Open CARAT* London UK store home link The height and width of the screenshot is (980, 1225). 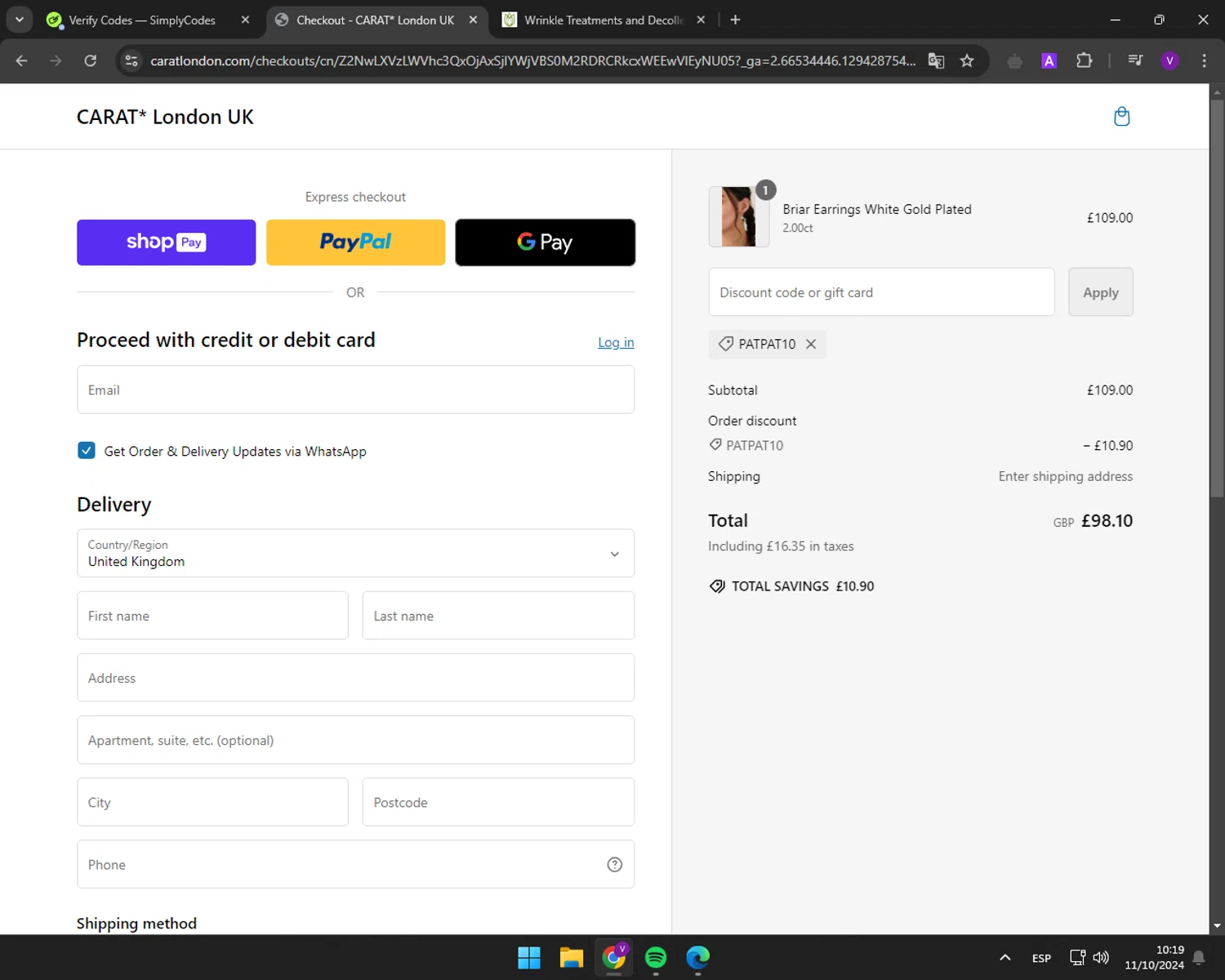[x=165, y=117]
